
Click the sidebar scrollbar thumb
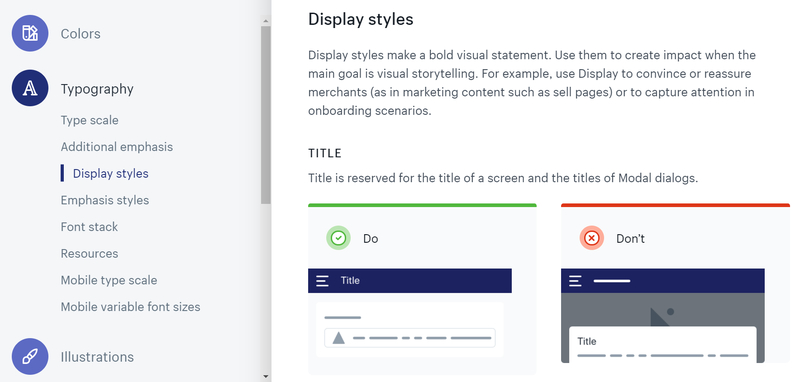(x=265, y=115)
